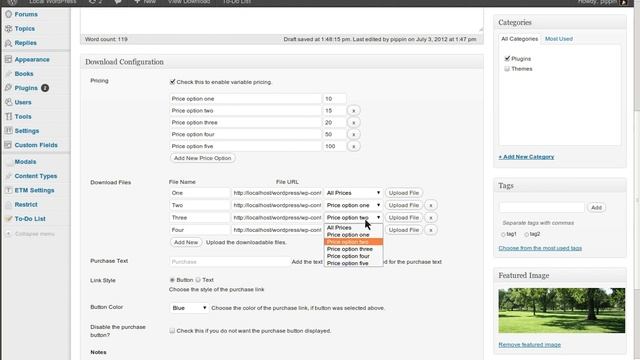Open price dropdown for file One

(x=353, y=193)
